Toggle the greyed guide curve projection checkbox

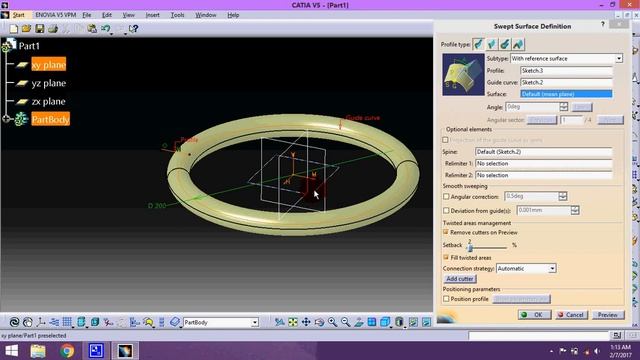(445, 140)
